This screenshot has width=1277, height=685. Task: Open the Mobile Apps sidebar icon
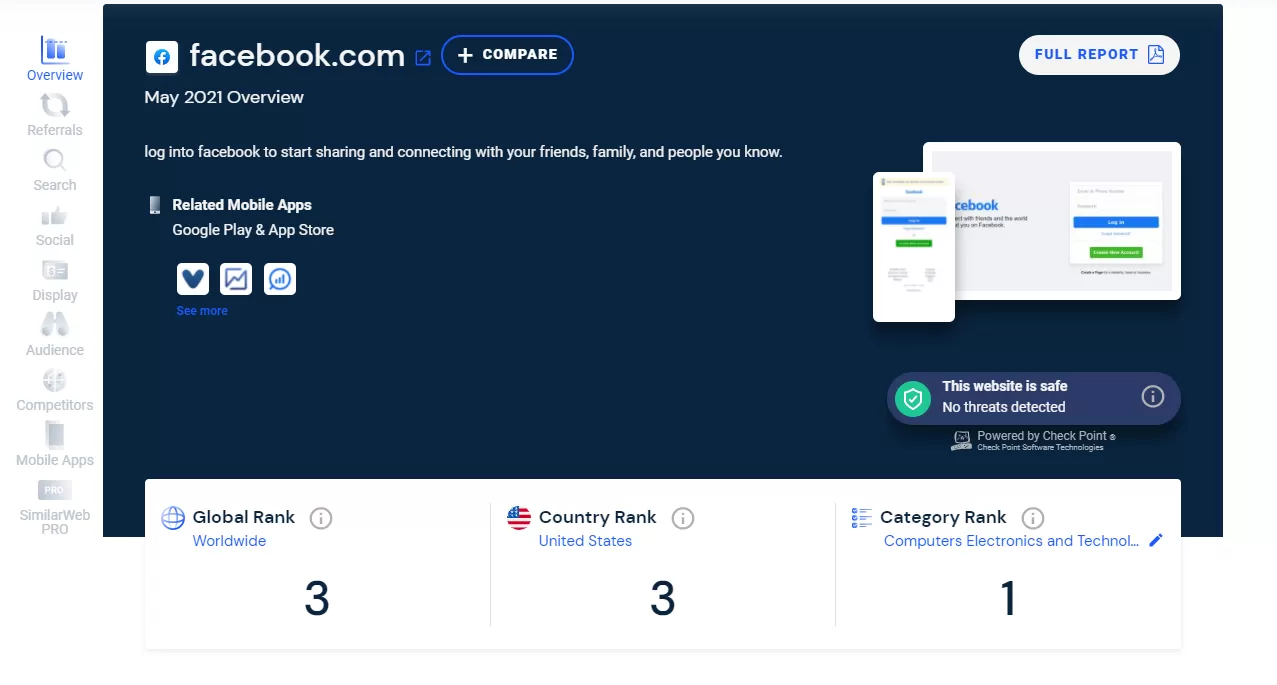pos(54,436)
